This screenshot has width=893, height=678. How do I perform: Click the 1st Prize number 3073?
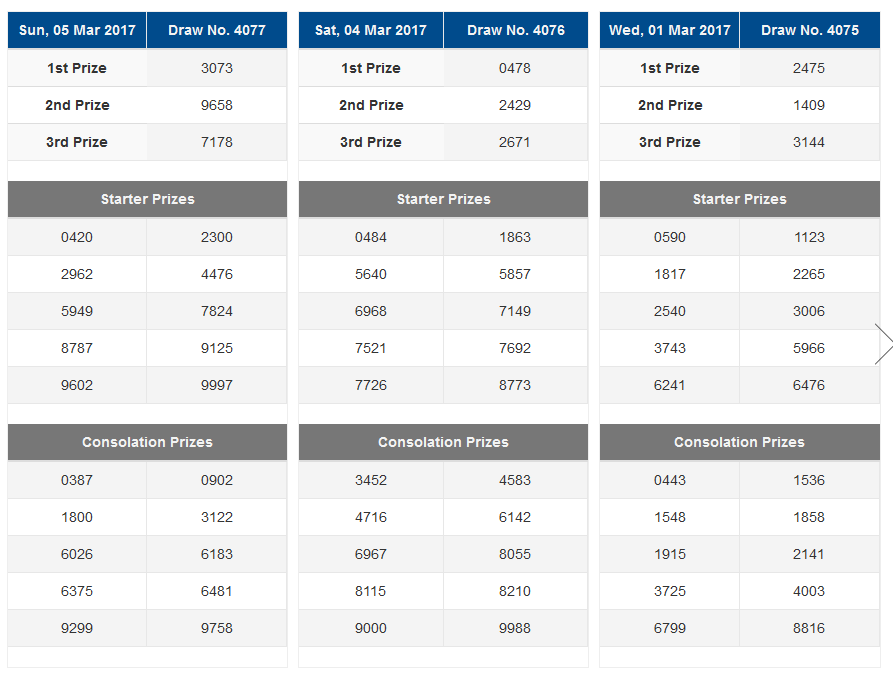point(217,68)
